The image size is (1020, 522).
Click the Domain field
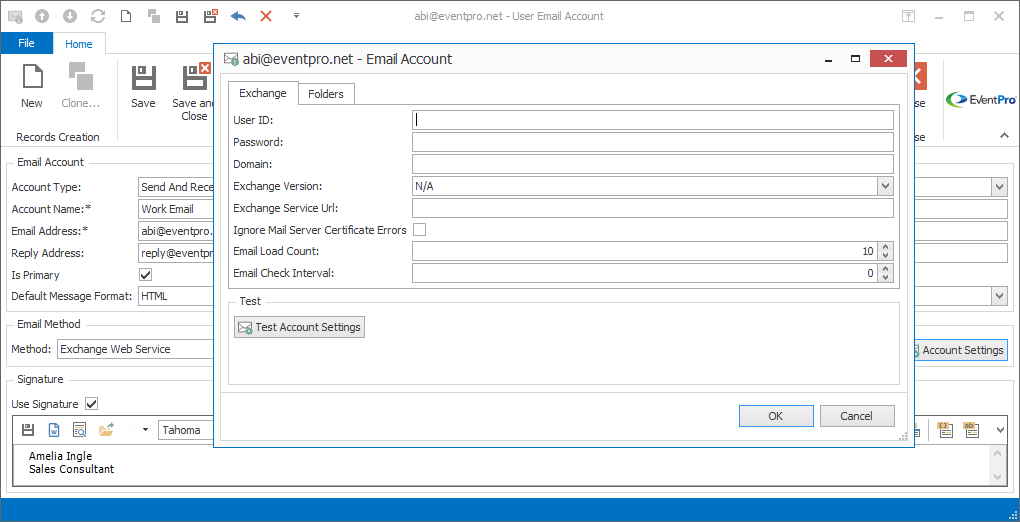click(x=652, y=164)
